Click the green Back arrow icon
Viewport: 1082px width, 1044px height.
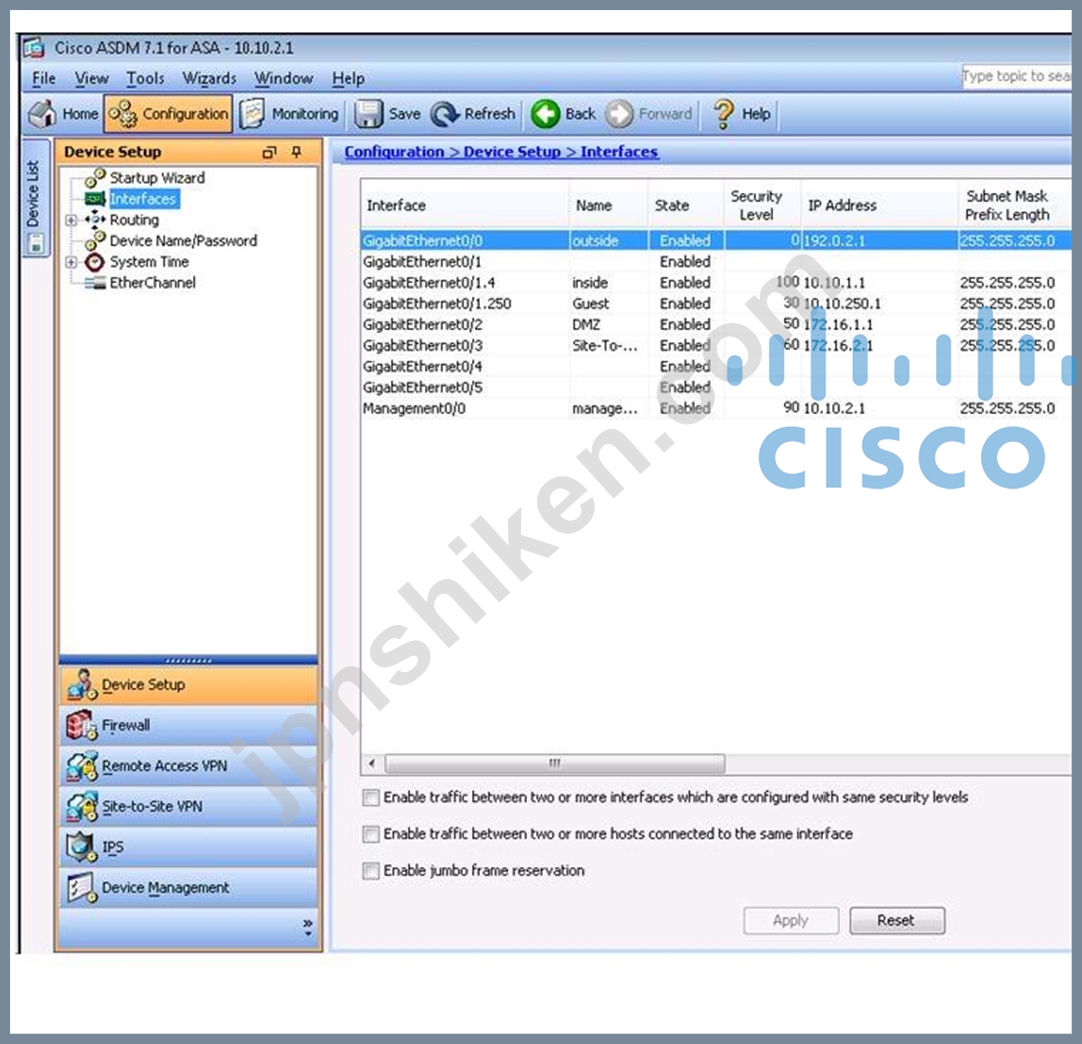point(545,114)
